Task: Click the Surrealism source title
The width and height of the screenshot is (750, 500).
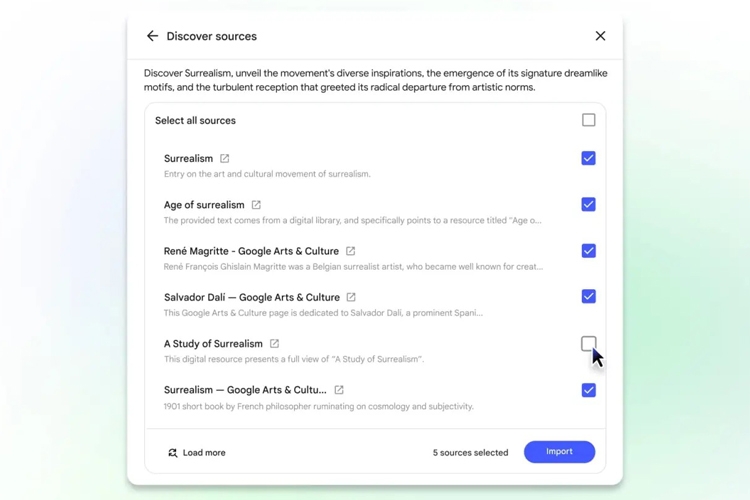Action: pos(188,158)
